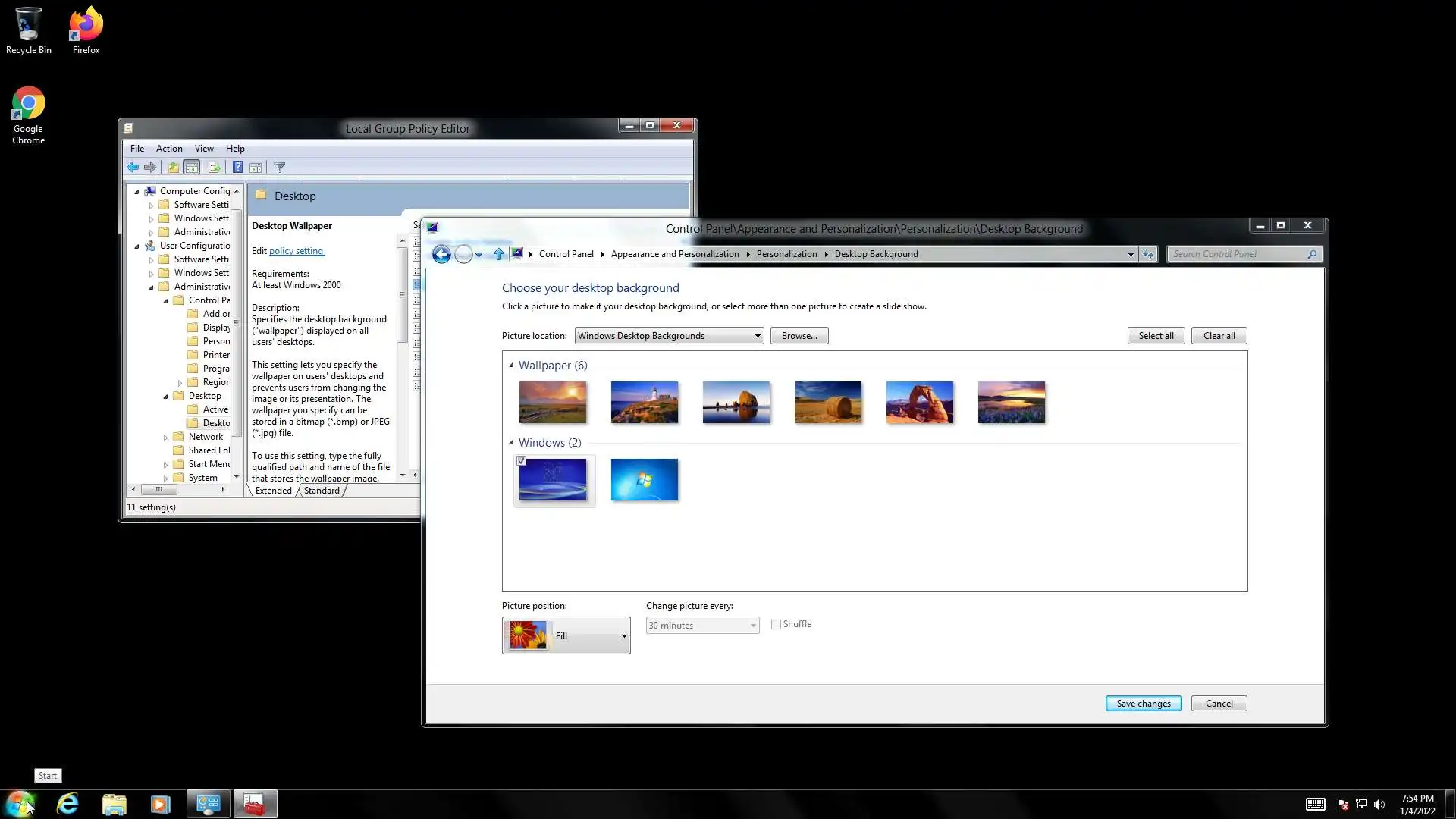The image size is (1456, 819).
Task: Collapse the Wallpaper (6) group
Action: click(x=511, y=366)
